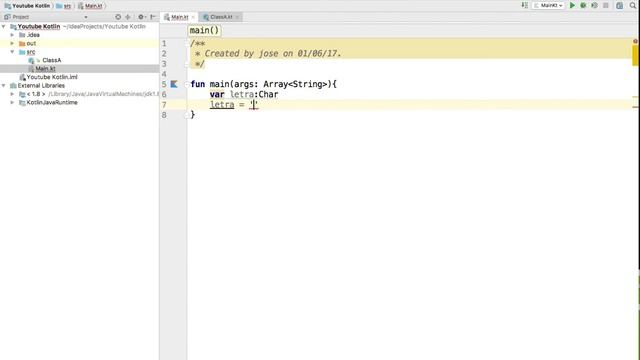Image resolution: width=640 pixels, height=360 pixels.
Task: Expand the out folder
Action: [12, 43]
